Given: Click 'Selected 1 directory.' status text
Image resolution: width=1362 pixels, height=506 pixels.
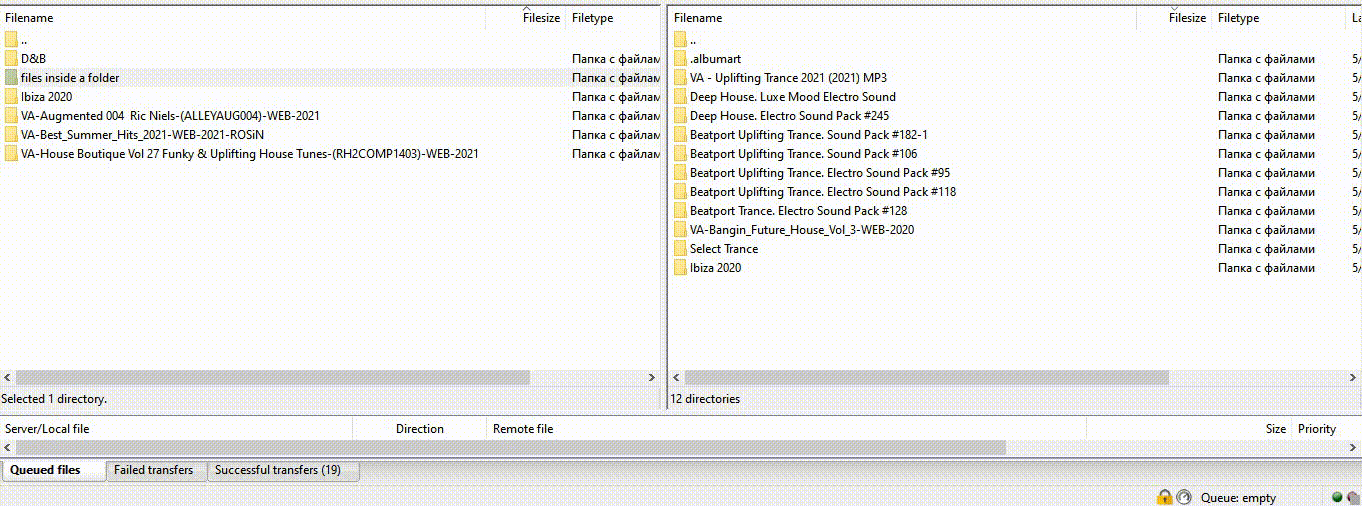Looking at the screenshot, I should tap(54, 399).
